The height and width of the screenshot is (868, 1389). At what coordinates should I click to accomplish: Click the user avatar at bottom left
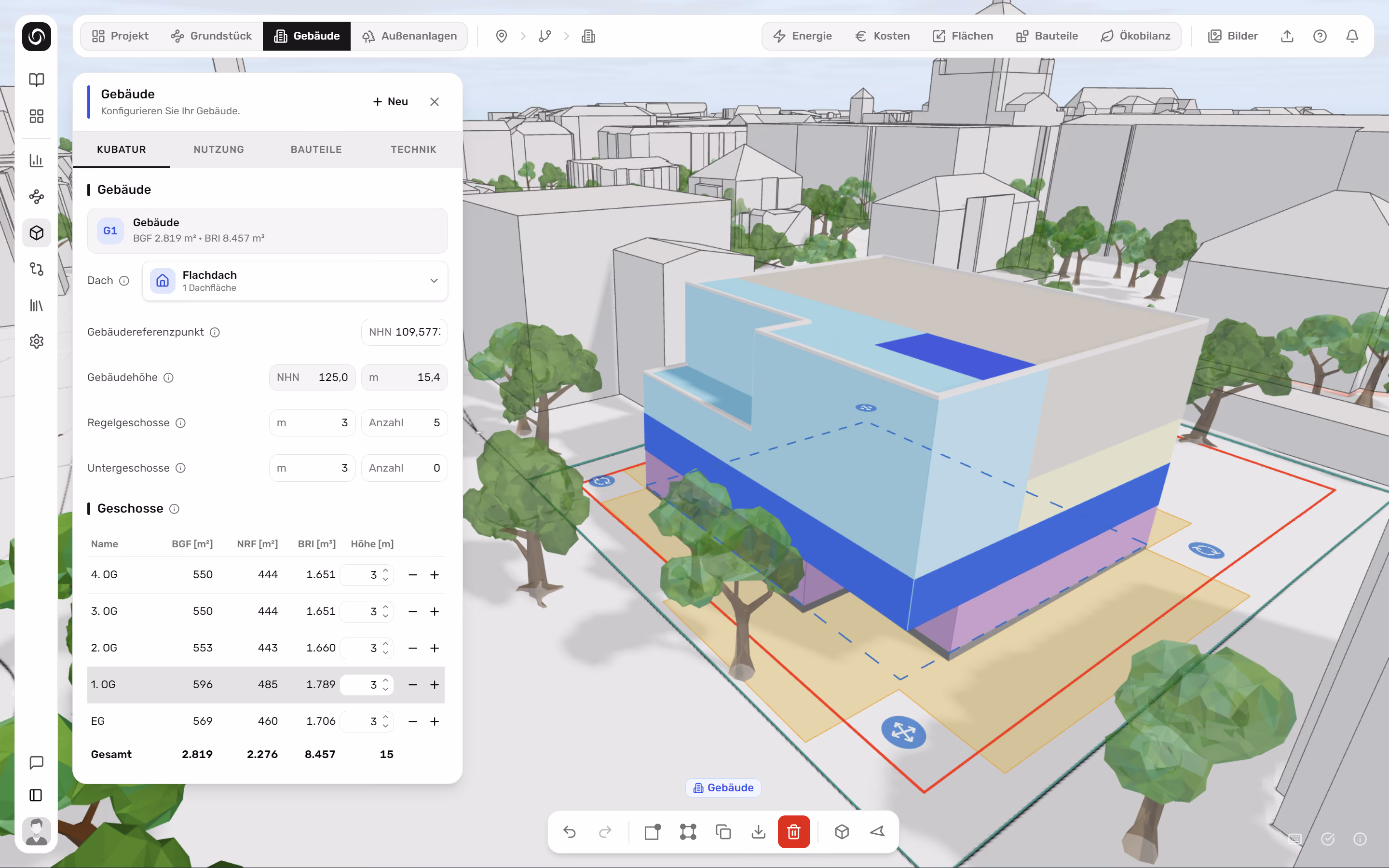click(x=36, y=831)
